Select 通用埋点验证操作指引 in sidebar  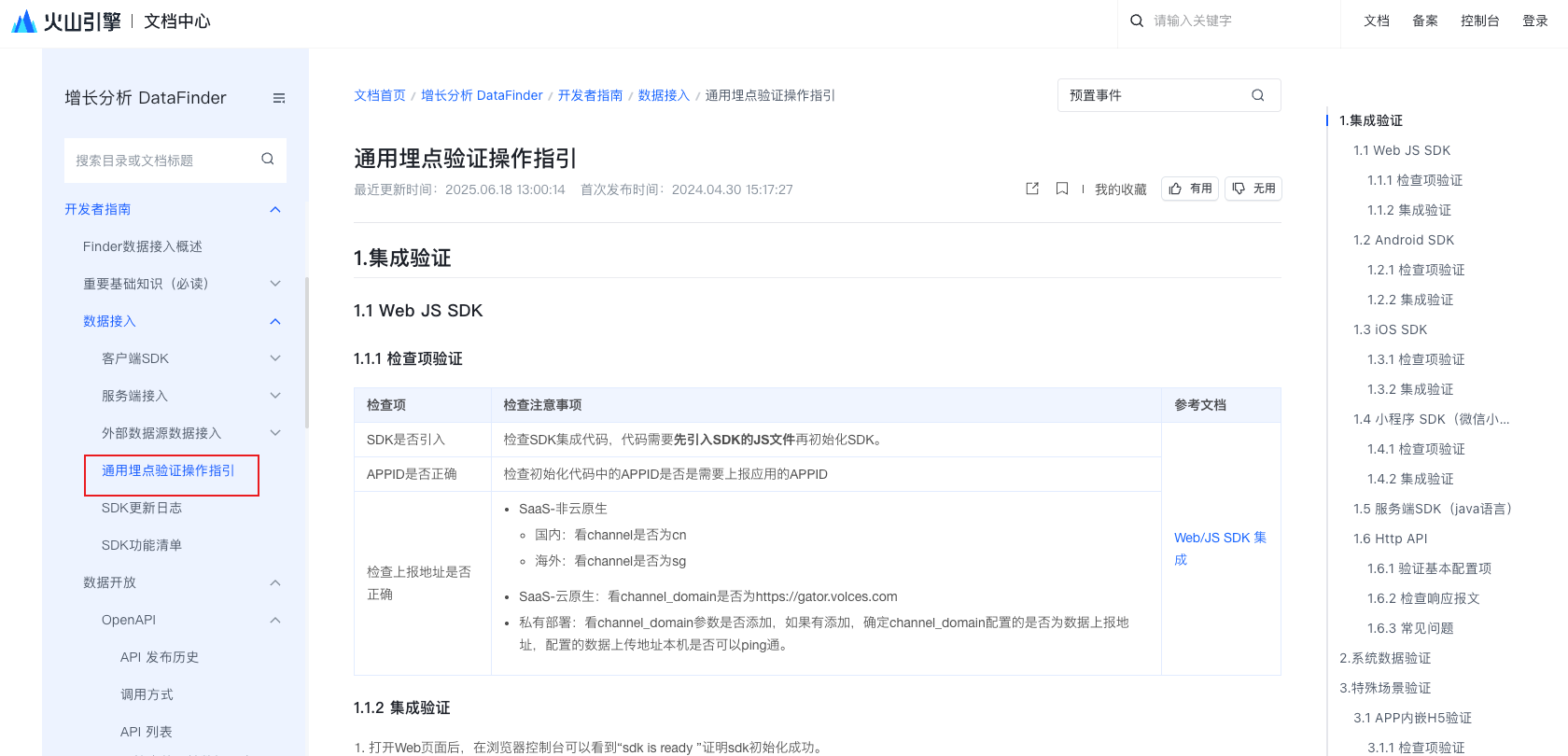[169, 470]
